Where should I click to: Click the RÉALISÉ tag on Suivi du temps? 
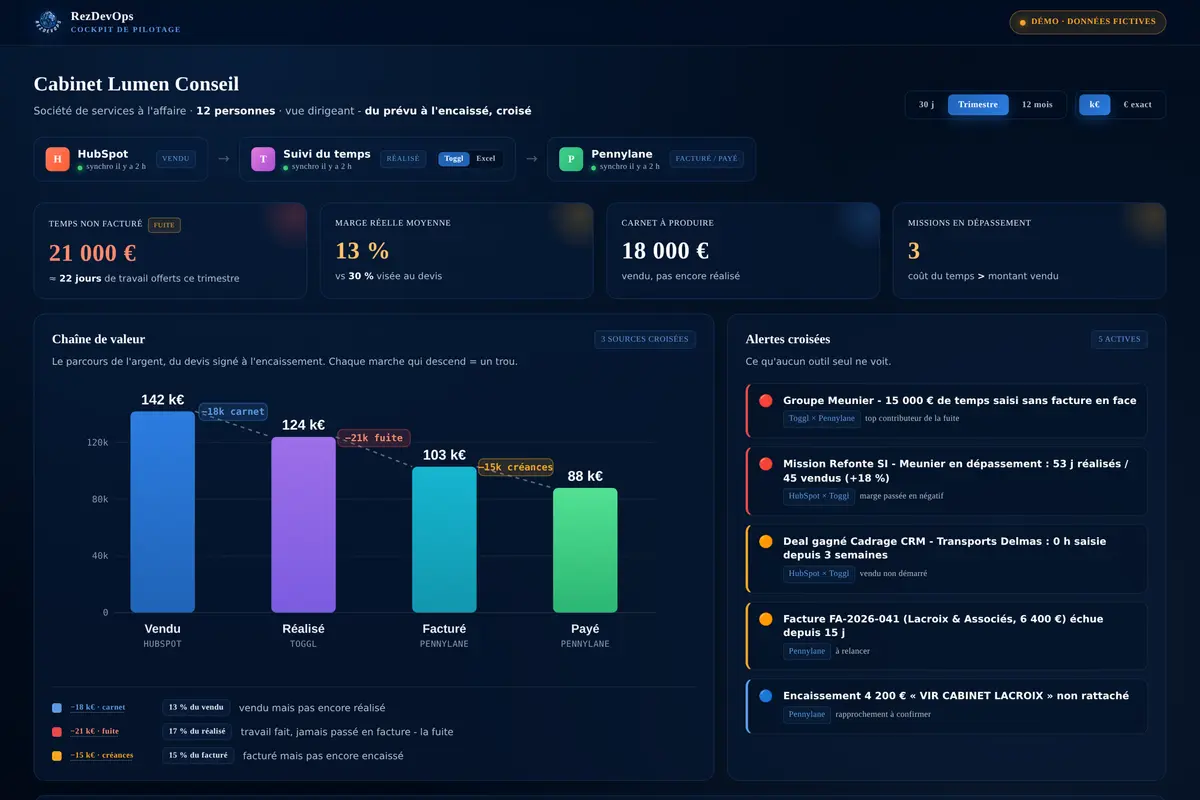(403, 159)
